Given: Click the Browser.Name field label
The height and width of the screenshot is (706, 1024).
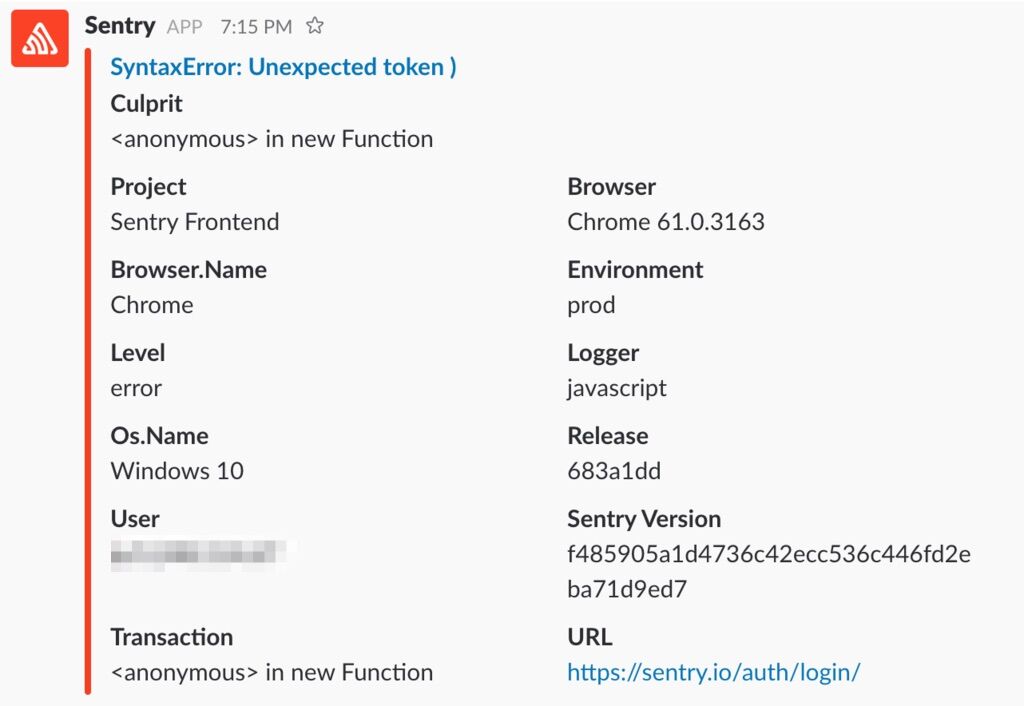Looking at the screenshot, I should point(187,269).
